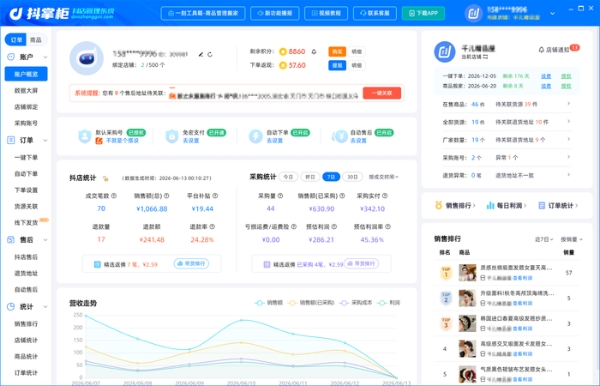Click the pencil edit icon beside account ID
The height and width of the screenshot is (386, 600).
click(x=201, y=54)
